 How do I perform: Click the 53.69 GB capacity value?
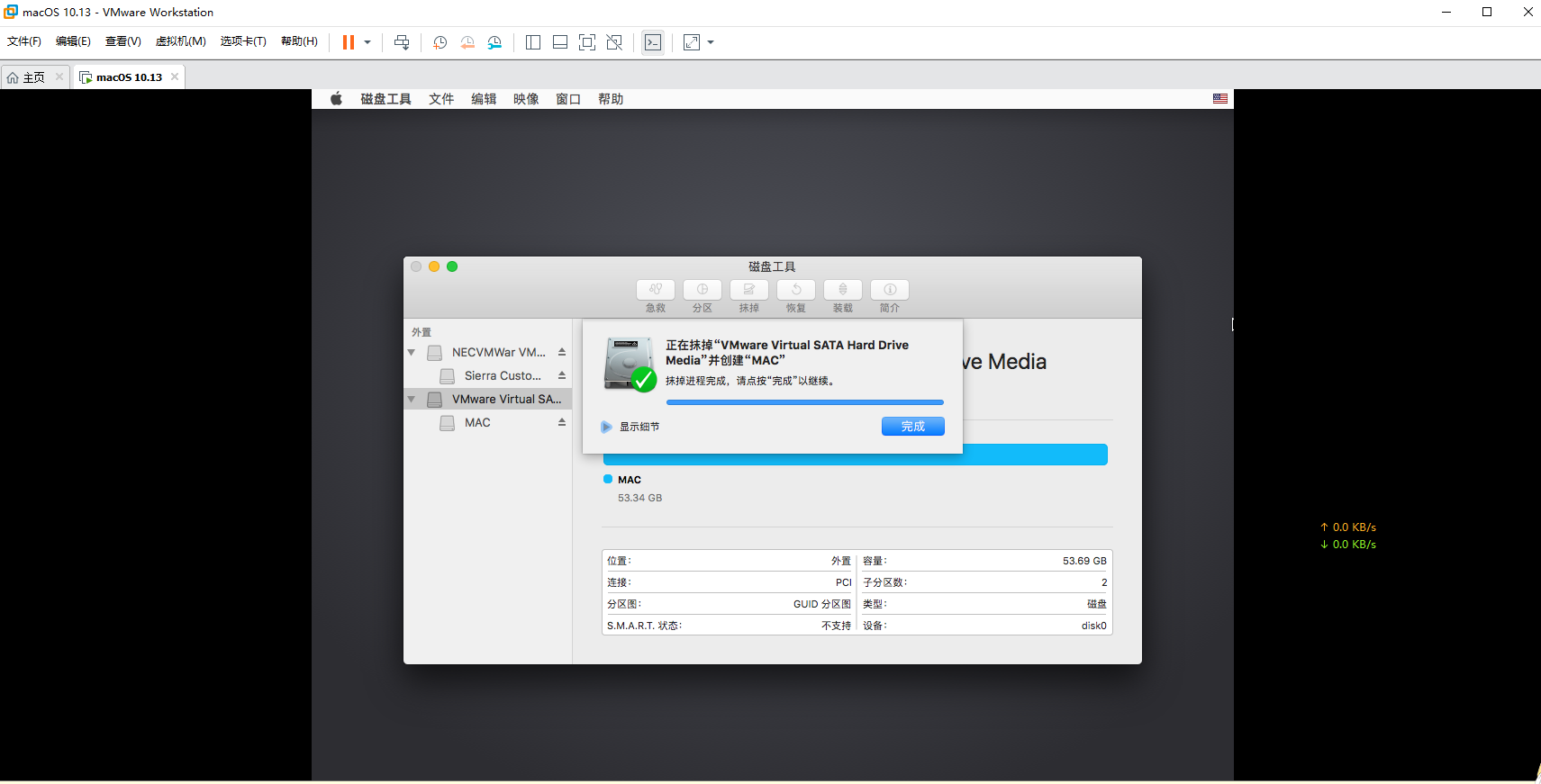coord(1084,561)
